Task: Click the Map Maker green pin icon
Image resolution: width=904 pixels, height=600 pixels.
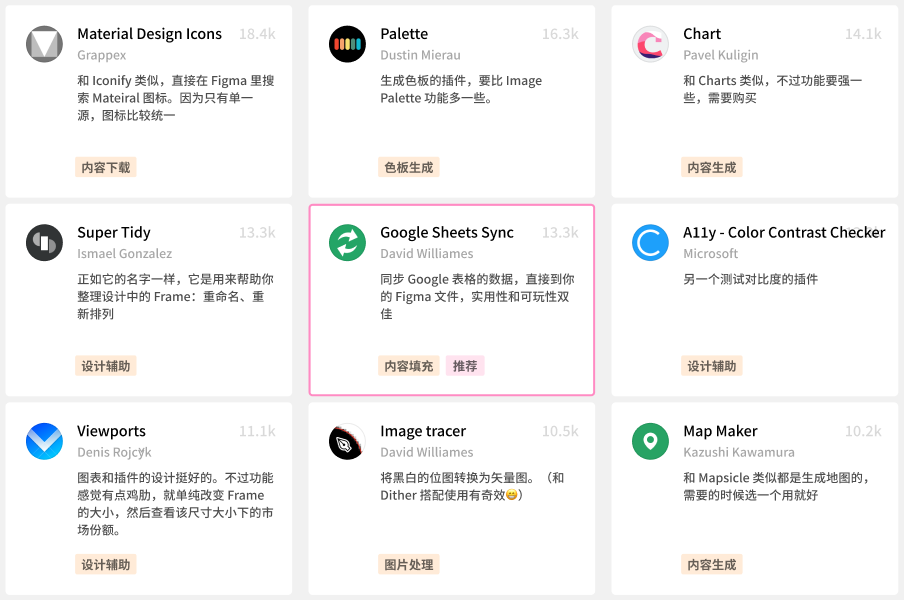Action: [x=650, y=442]
